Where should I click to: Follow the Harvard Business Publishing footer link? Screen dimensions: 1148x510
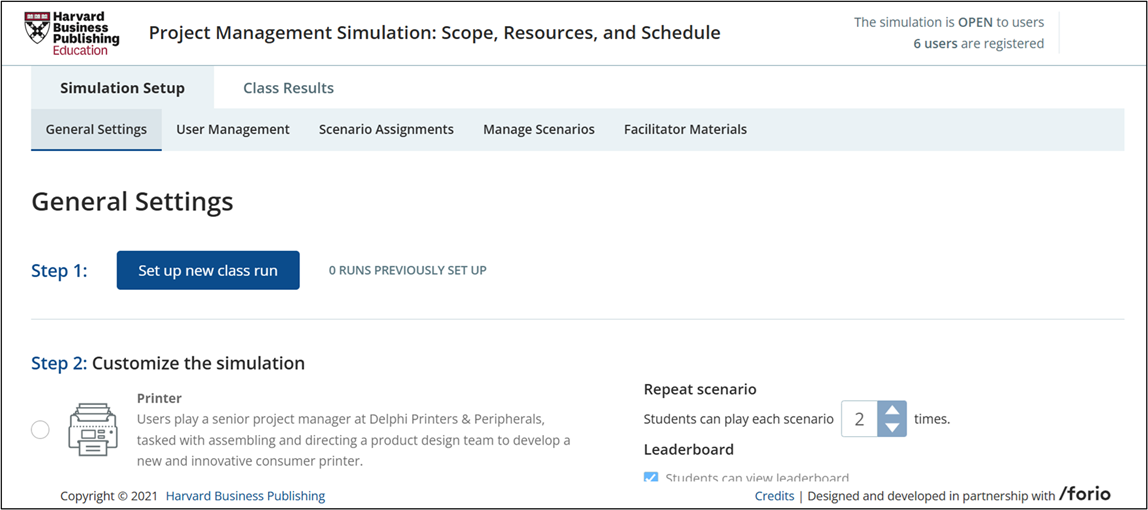(x=245, y=496)
